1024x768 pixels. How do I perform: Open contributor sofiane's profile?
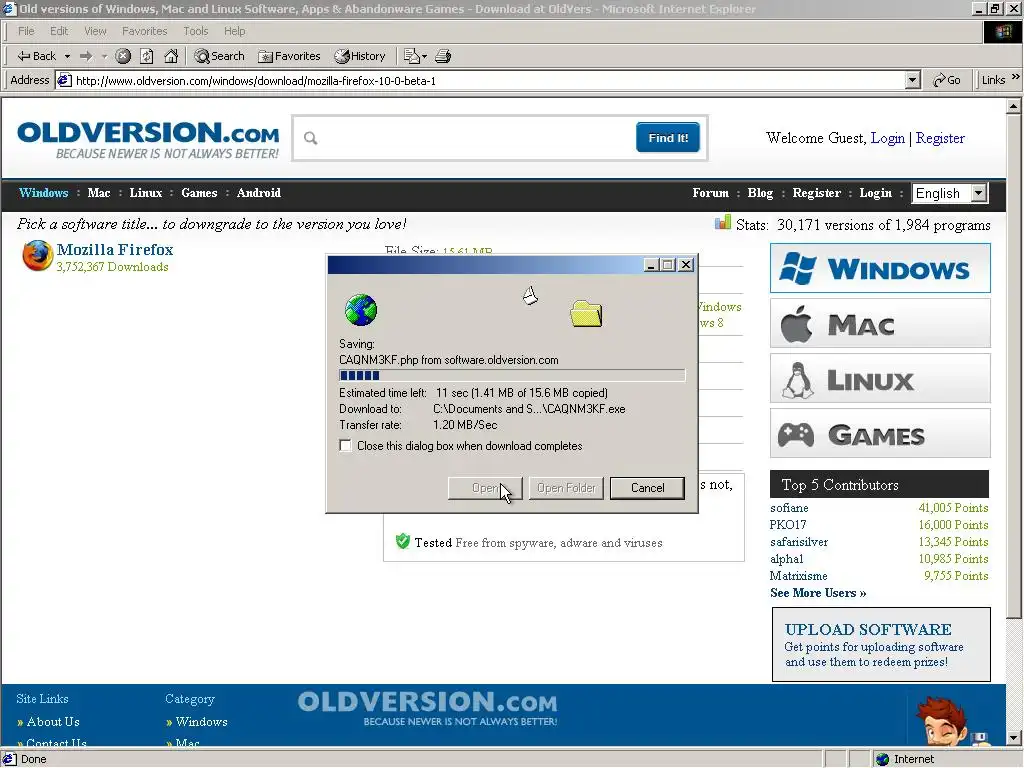click(x=789, y=507)
